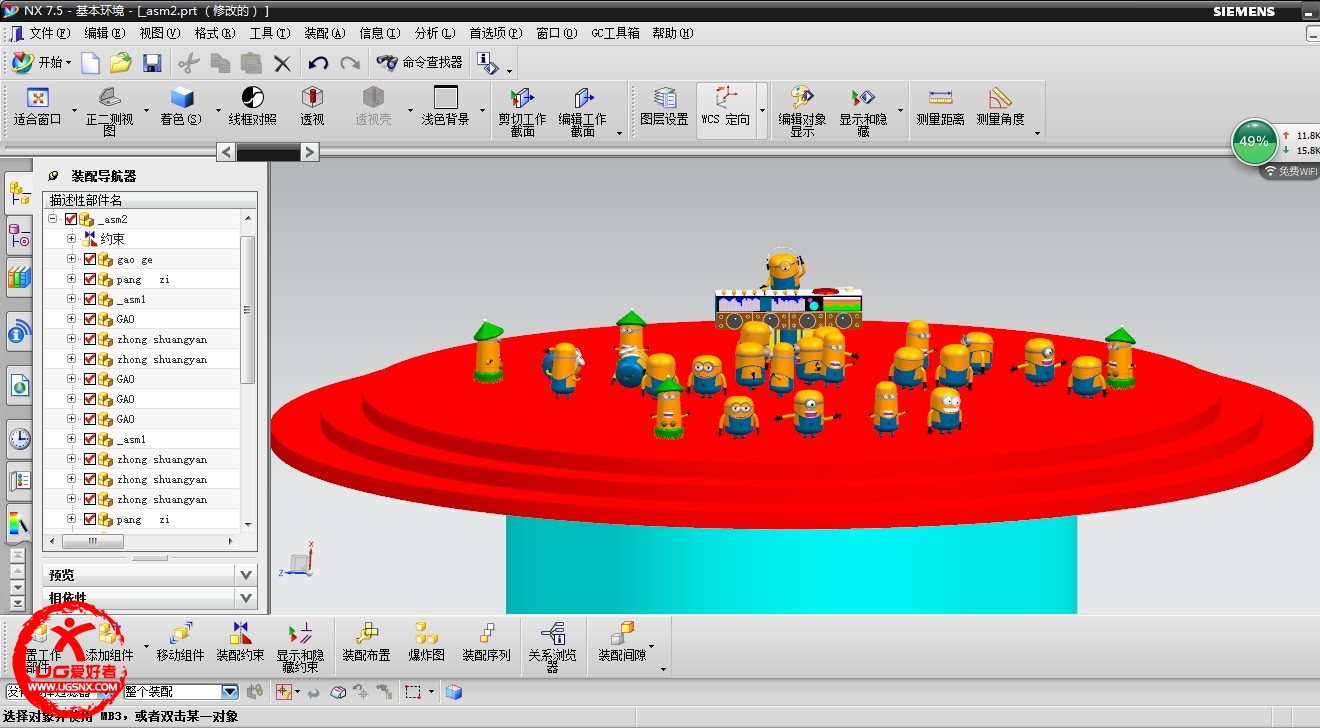The image size is (1320, 728).
Task: Toggle the gao ge component checkbox
Action: (90, 259)
